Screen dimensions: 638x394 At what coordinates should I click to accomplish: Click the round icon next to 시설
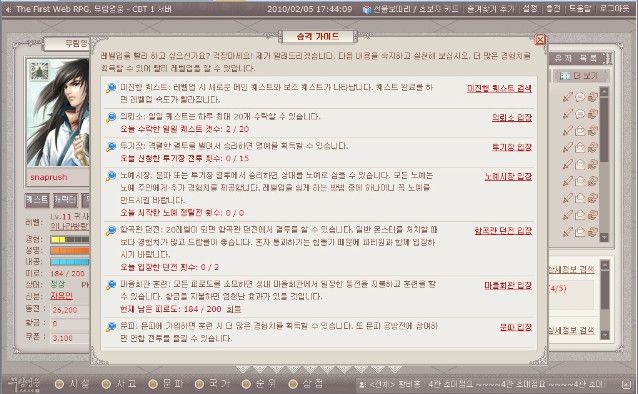59,384
